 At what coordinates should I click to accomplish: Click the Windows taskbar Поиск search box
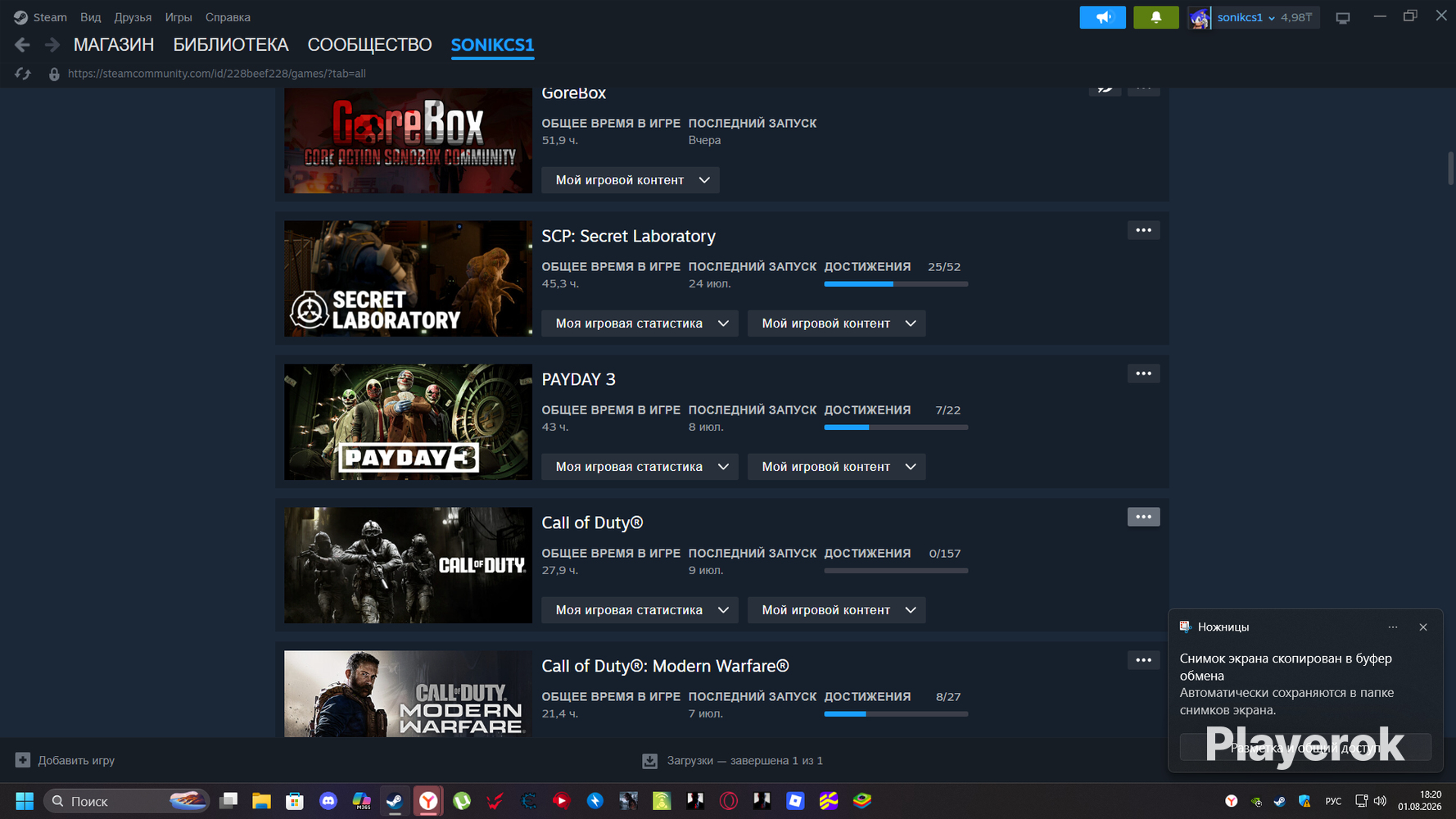[x=127, y=801]
